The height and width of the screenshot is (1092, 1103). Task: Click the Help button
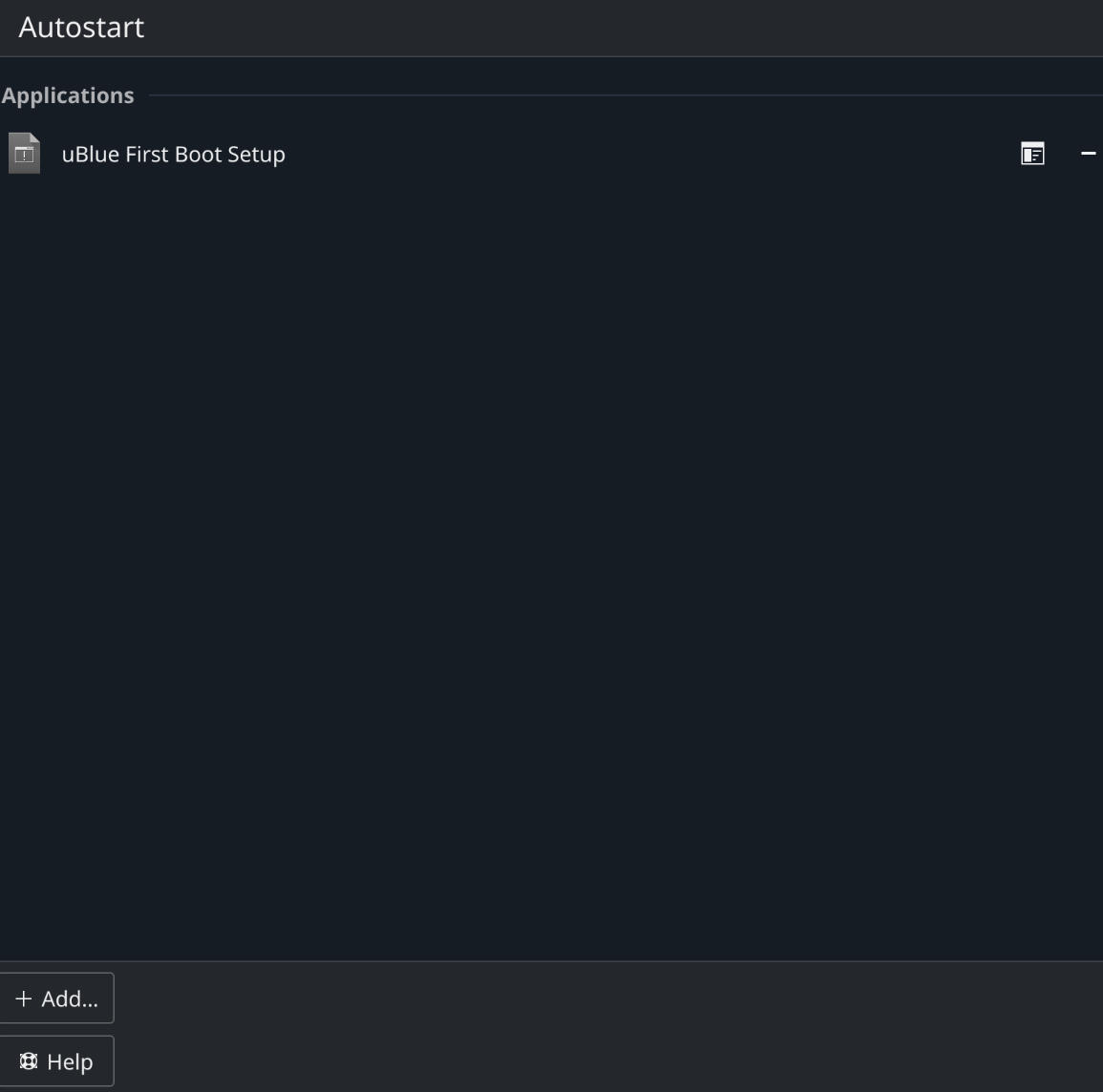(x=56, y=1061)
